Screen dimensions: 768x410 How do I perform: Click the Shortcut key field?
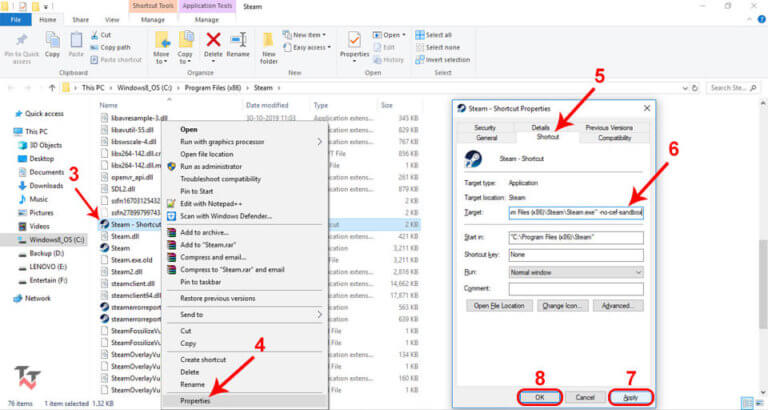point(576,255)
